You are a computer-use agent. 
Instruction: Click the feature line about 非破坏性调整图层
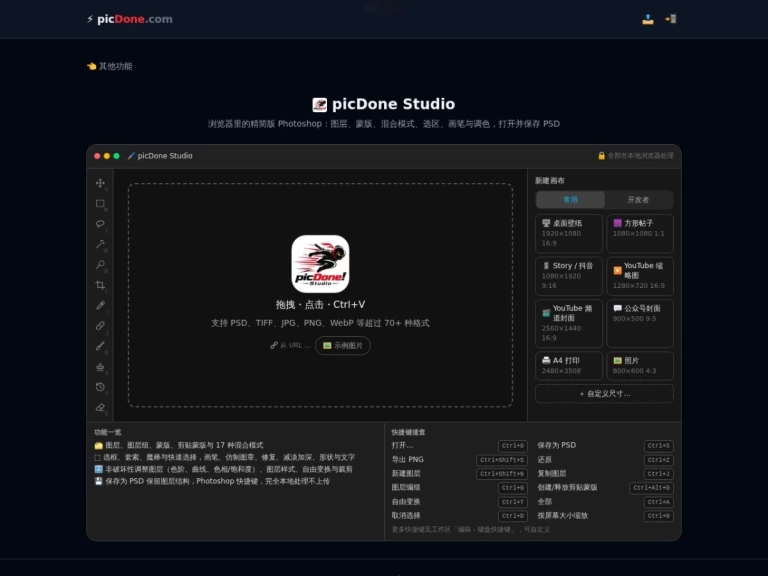point(223,469)
